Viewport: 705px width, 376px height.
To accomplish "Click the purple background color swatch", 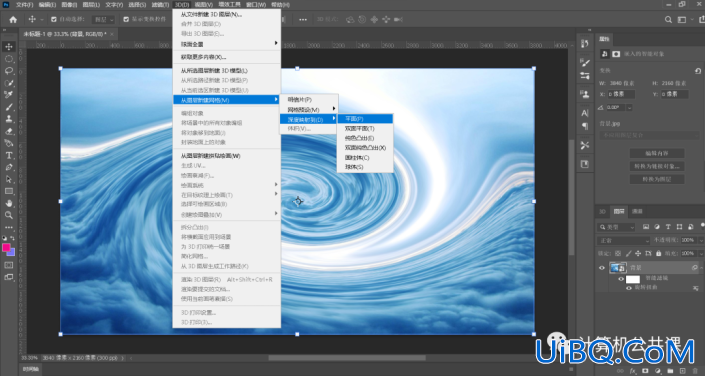I will [x=12, y=253].
